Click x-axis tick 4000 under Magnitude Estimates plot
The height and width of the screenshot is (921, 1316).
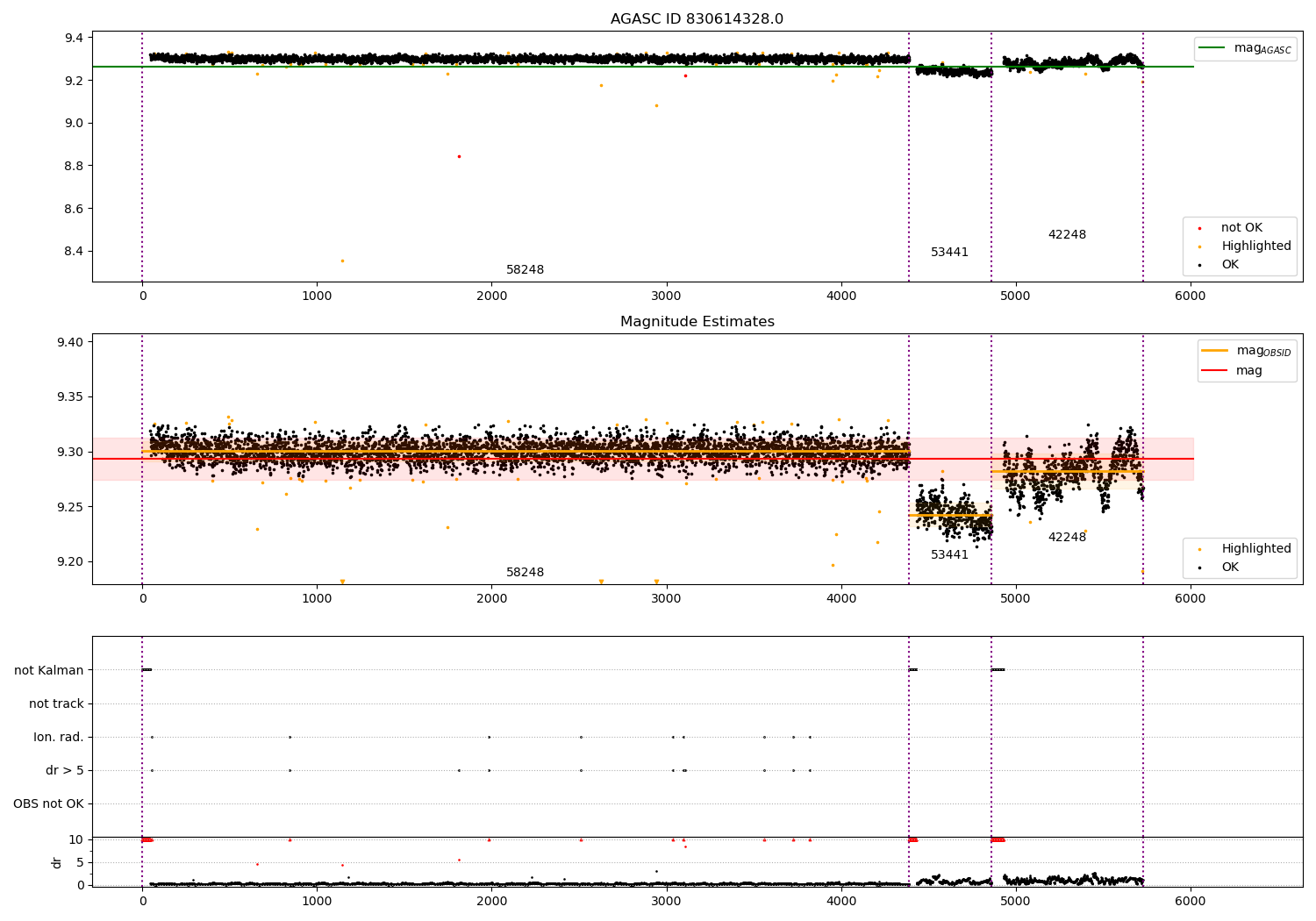tap(841, 599)
